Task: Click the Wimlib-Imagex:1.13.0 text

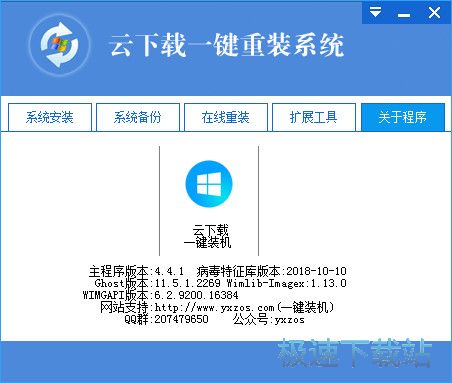Action: pyautogui.click(x=286, y=283)
